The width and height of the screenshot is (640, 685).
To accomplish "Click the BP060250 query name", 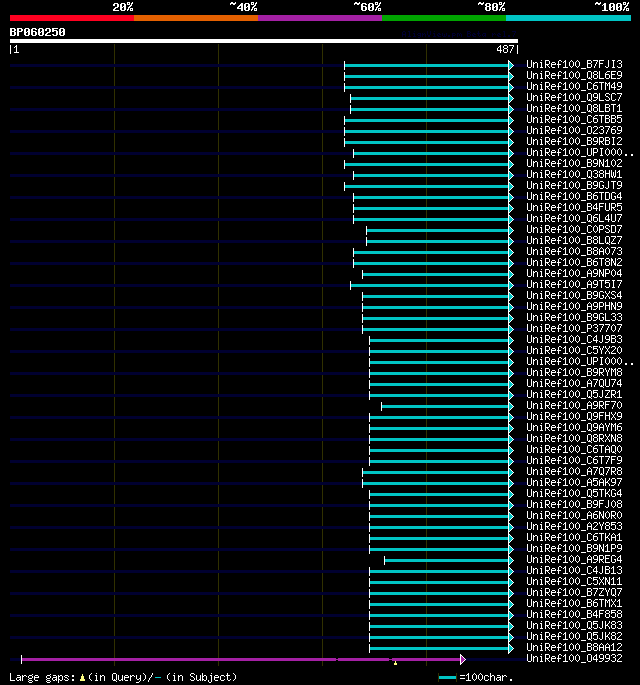I will coord(38,32).
